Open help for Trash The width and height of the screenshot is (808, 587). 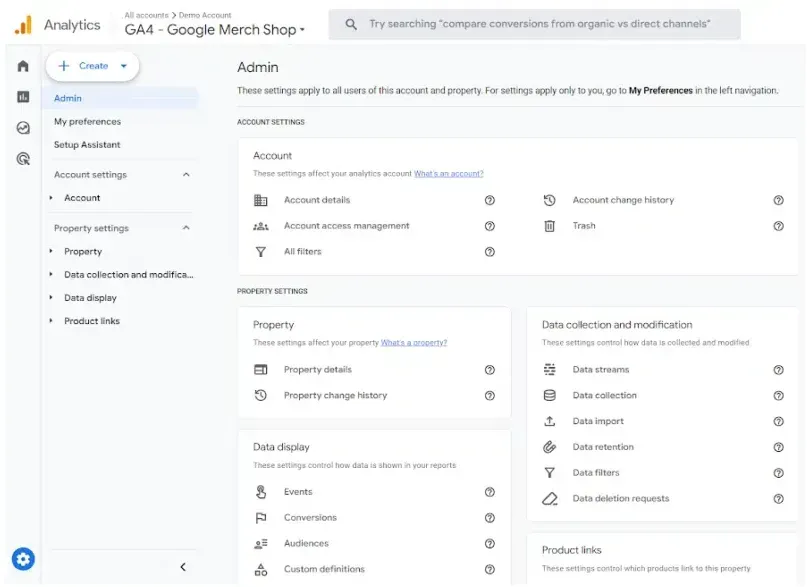(778, 226)
